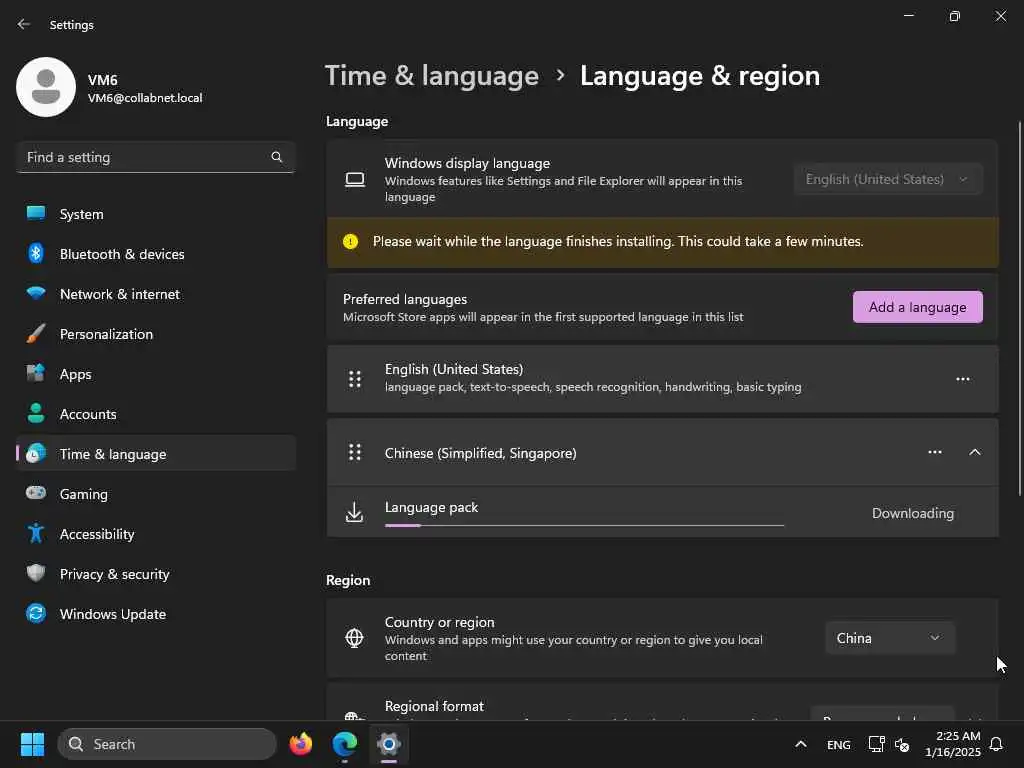Click the Downloading status text
Screen dimensions: 1024x768
[912, 513]
